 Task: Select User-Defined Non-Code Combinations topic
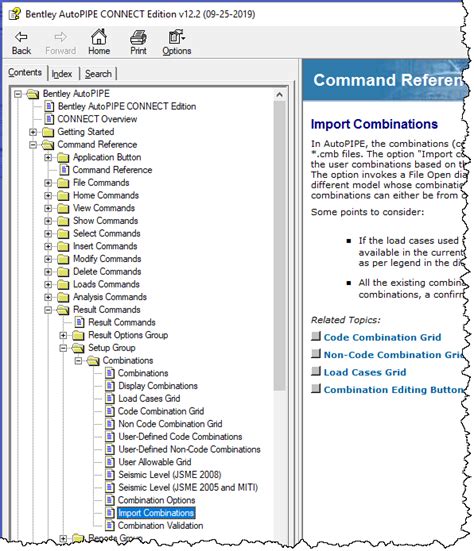tap(189, 449)
